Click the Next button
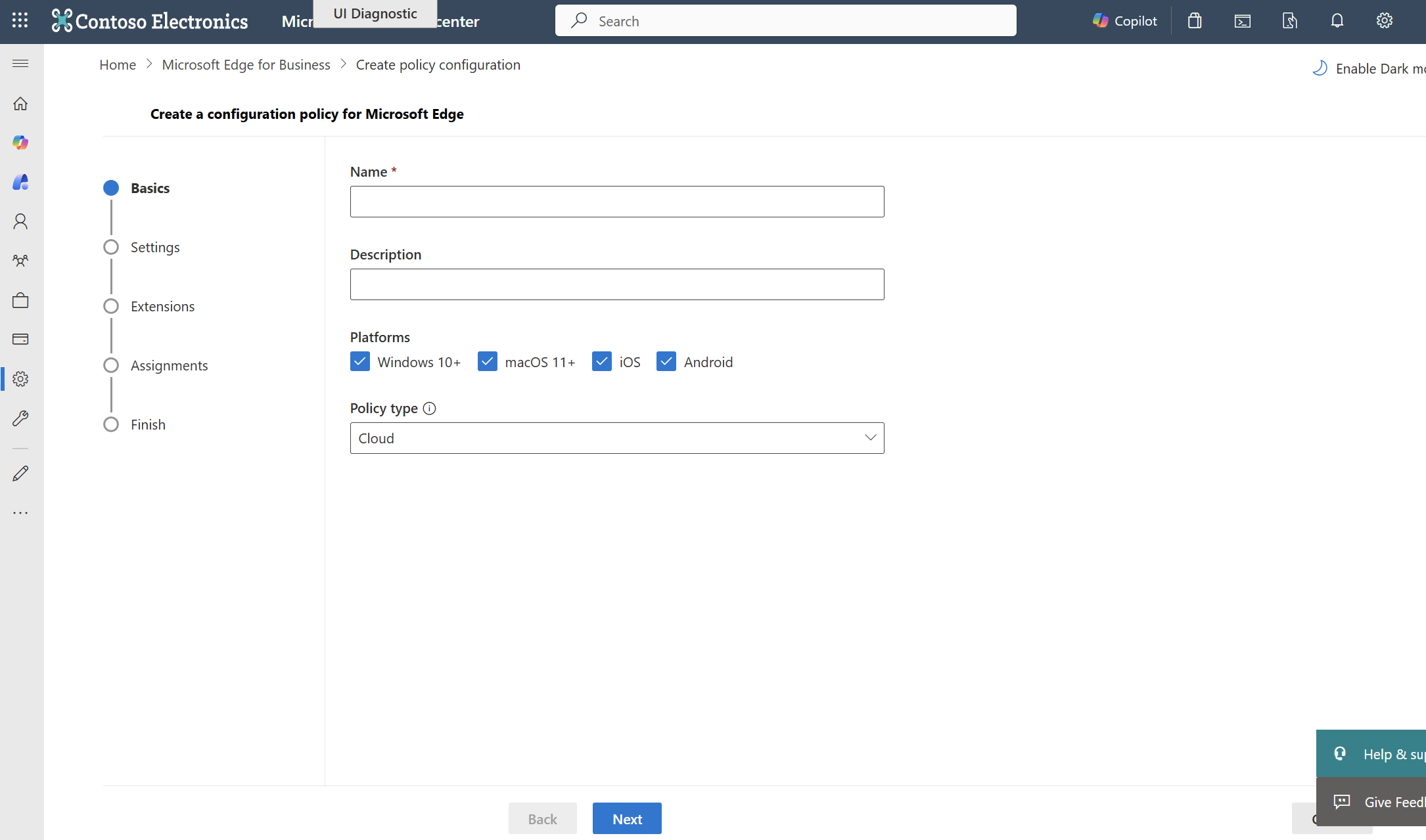The height and width of the screenshot is (840, 1426). pyautogui.click(x=626, y=819)
